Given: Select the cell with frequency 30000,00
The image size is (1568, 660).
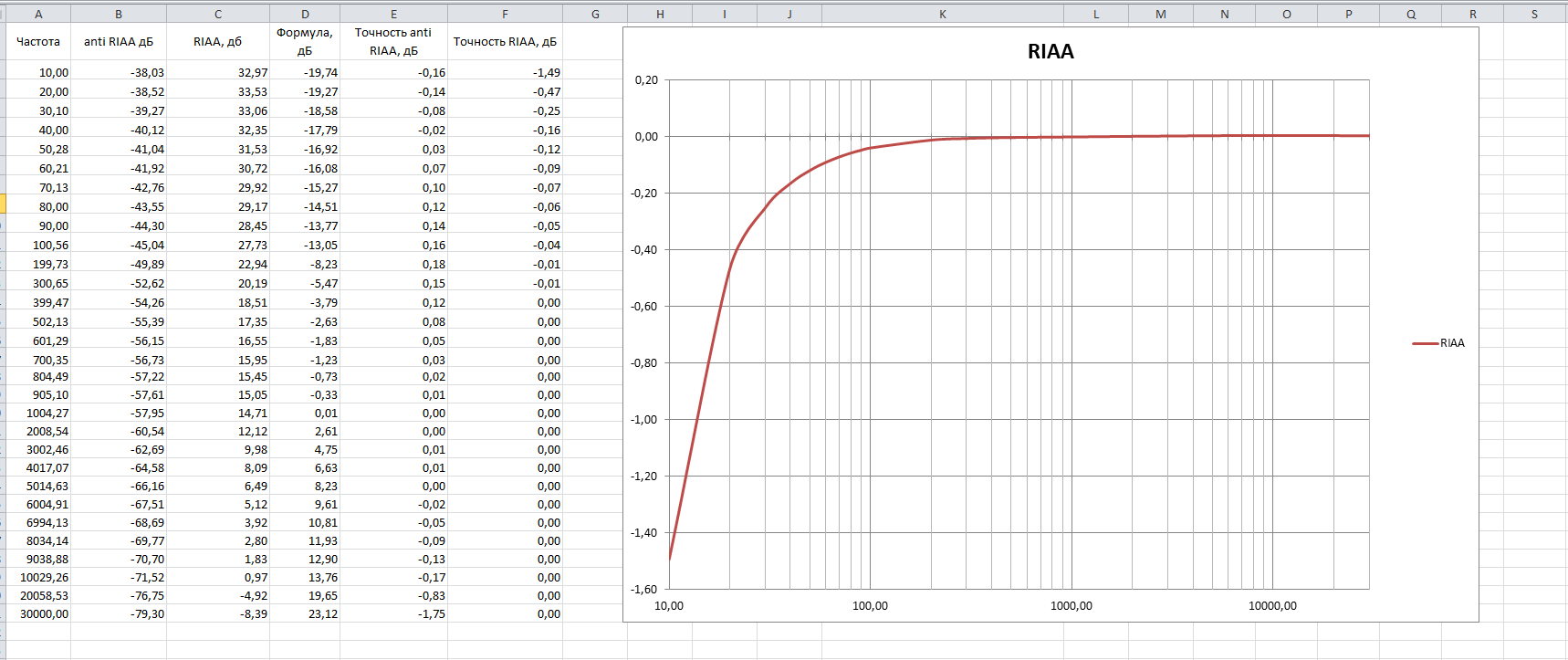Looking at the screenshot, I should 44,613.
